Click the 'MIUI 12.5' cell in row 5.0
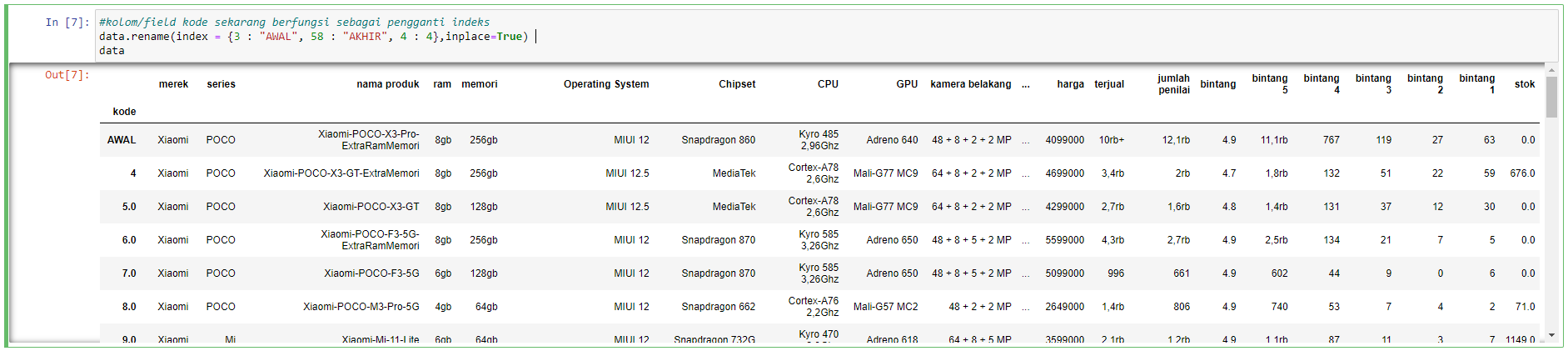 [627, 207]
